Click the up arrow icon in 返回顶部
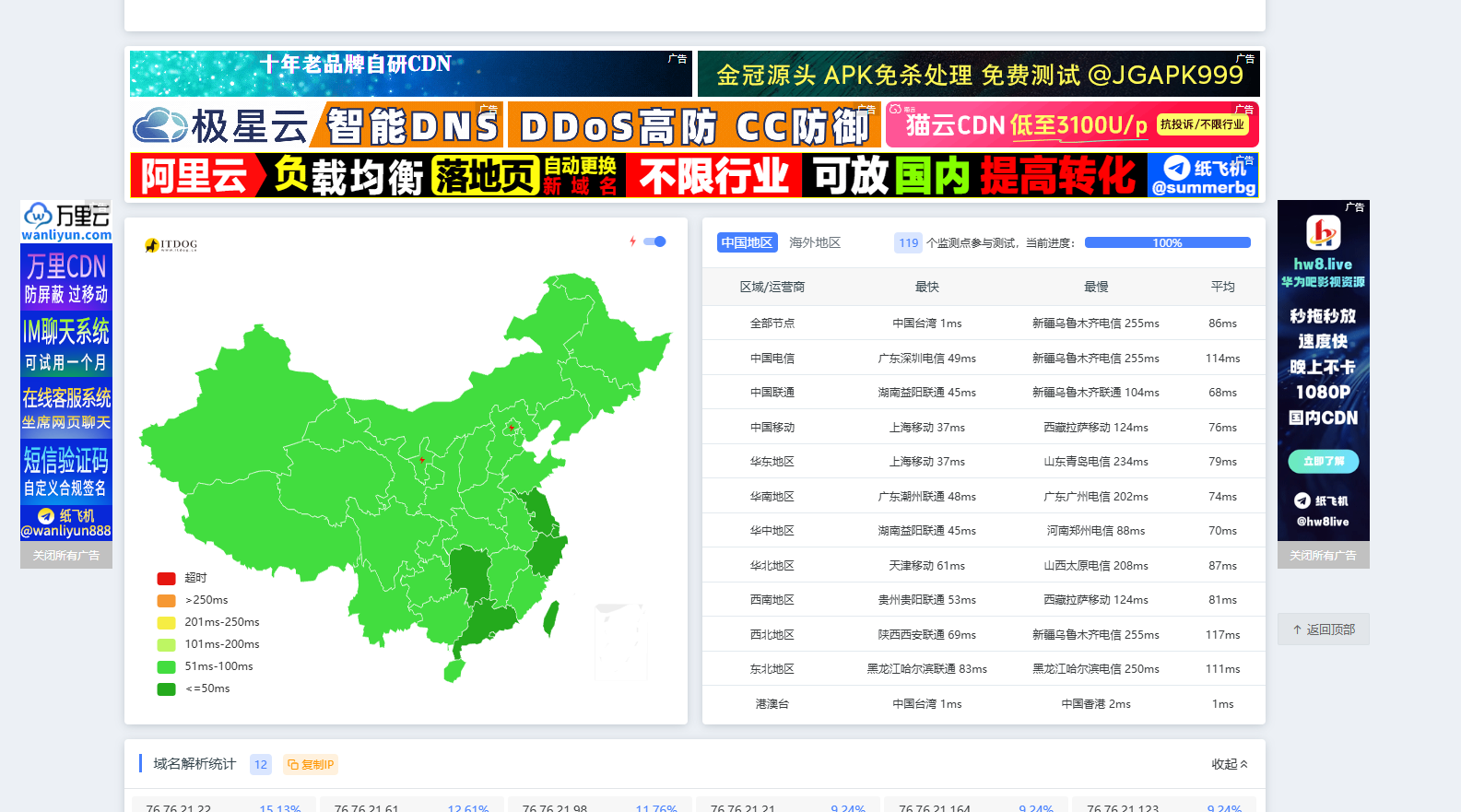The image size is (1461, 812). (1297, 630)
